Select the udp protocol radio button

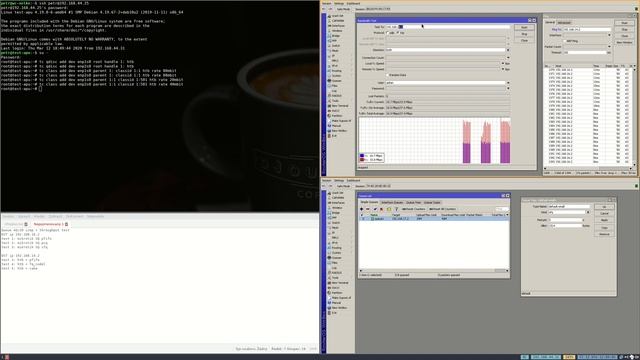coord(387,33)
